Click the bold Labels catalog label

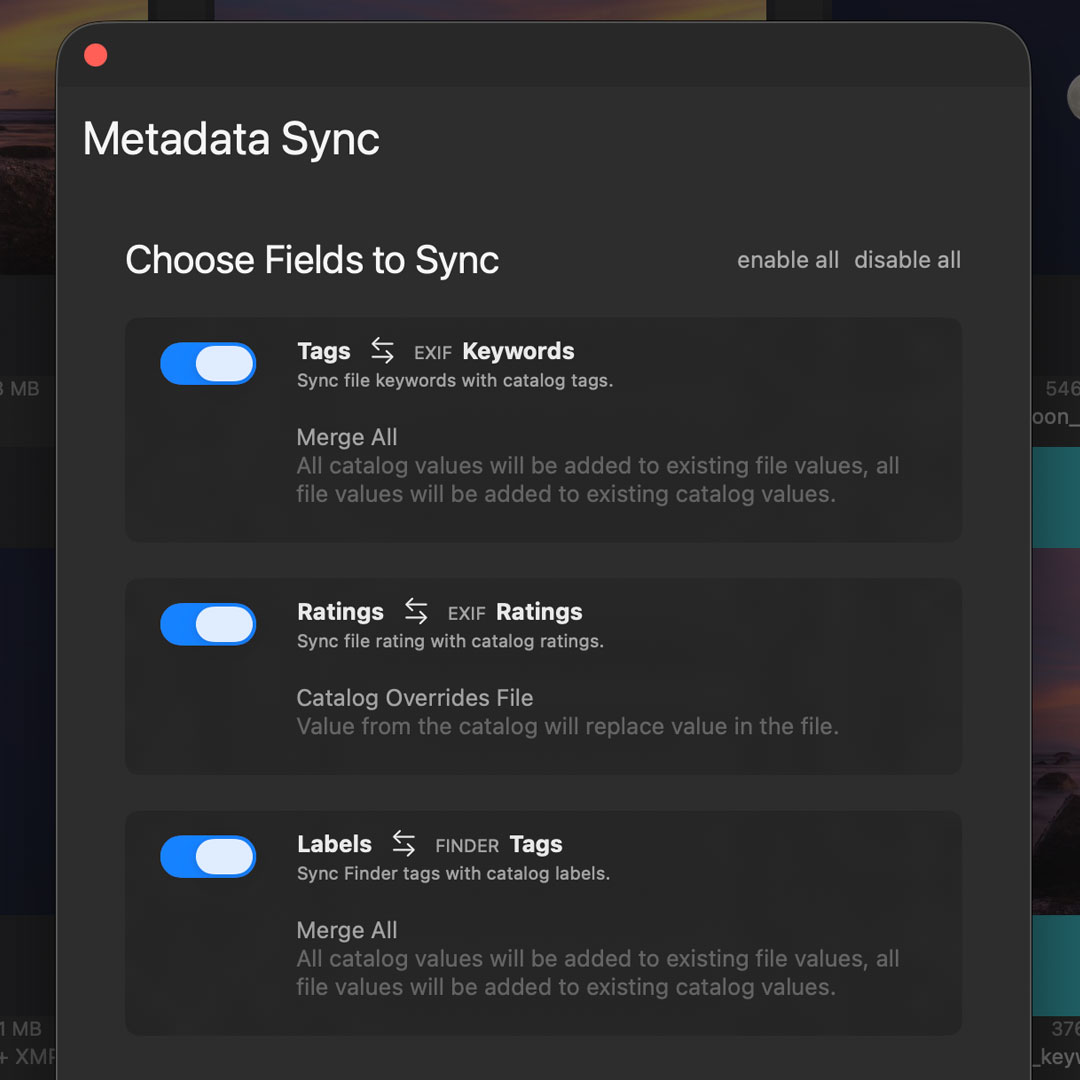[334, 844]
